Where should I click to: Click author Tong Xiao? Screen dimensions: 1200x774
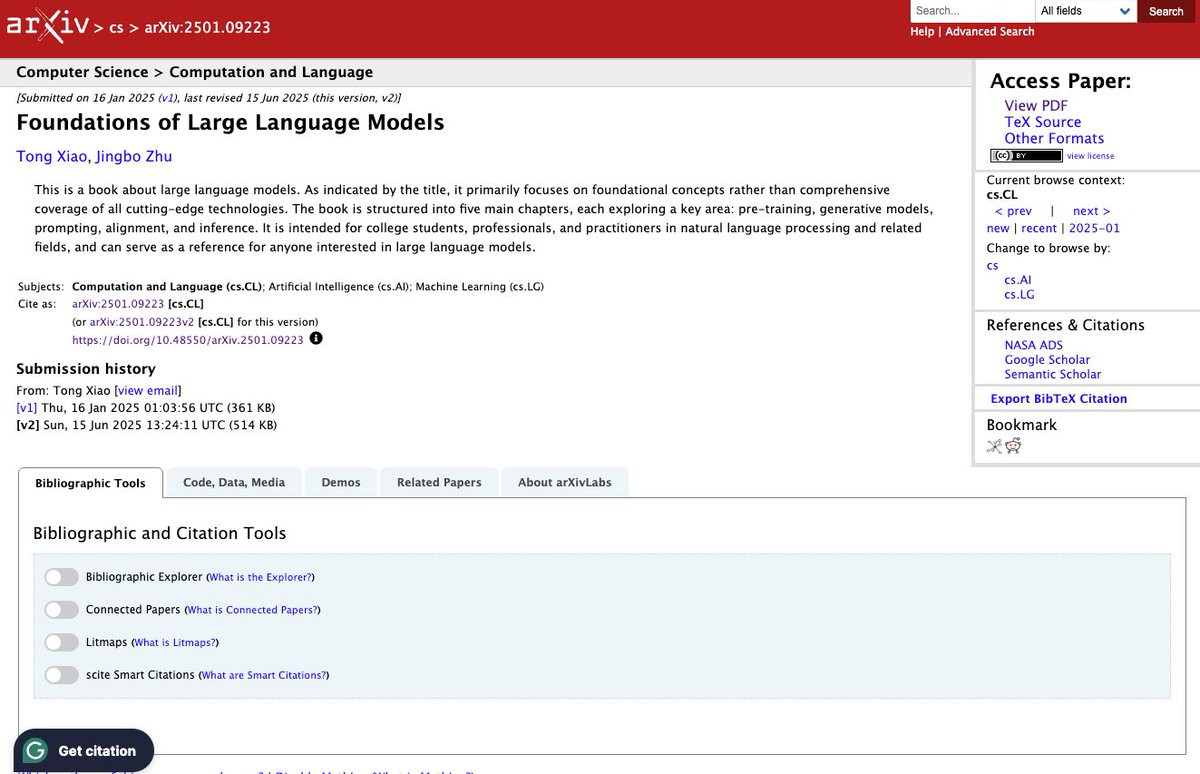(x=50, y=156)
